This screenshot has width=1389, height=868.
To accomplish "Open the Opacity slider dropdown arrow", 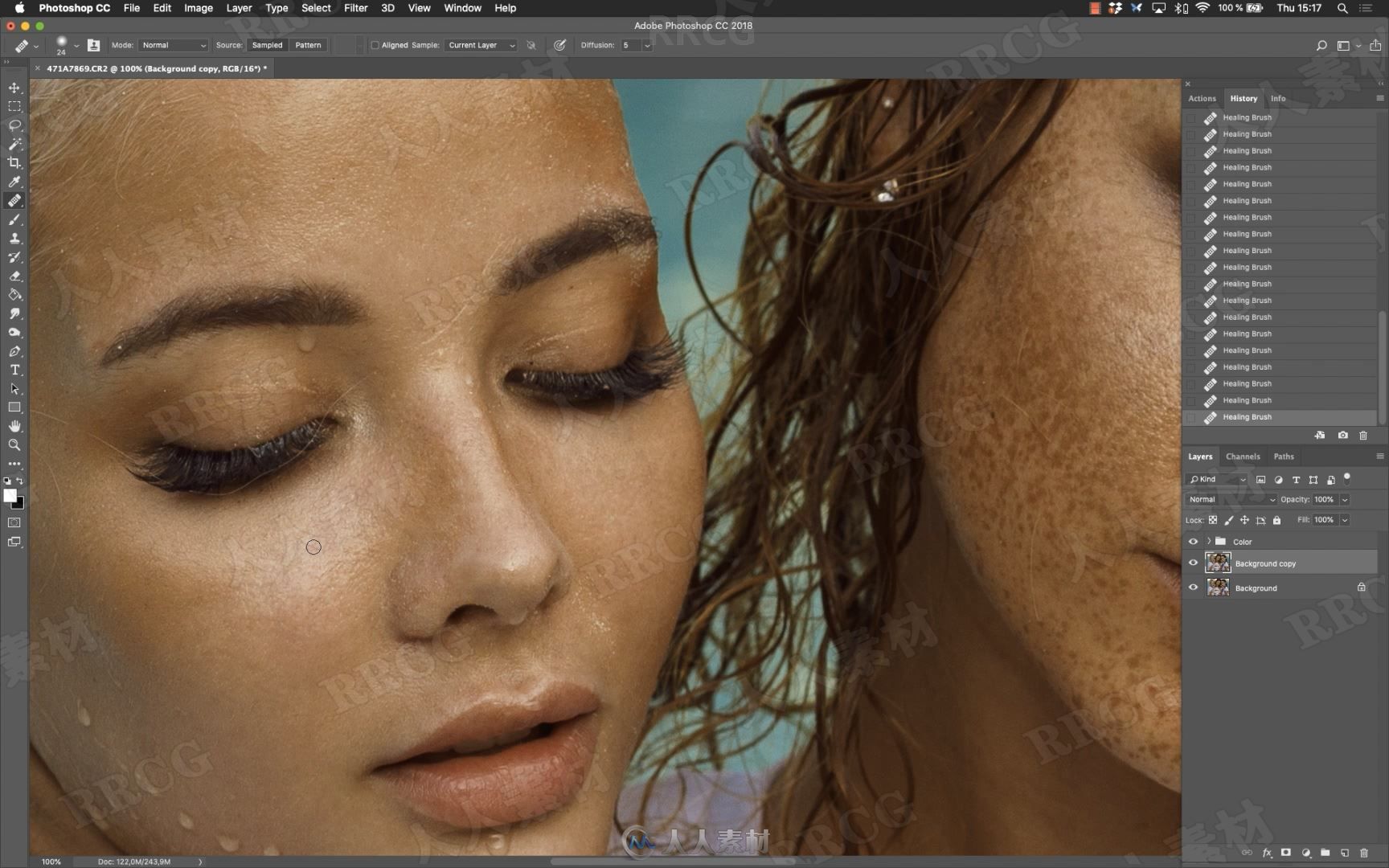I will coord(1345,499).
